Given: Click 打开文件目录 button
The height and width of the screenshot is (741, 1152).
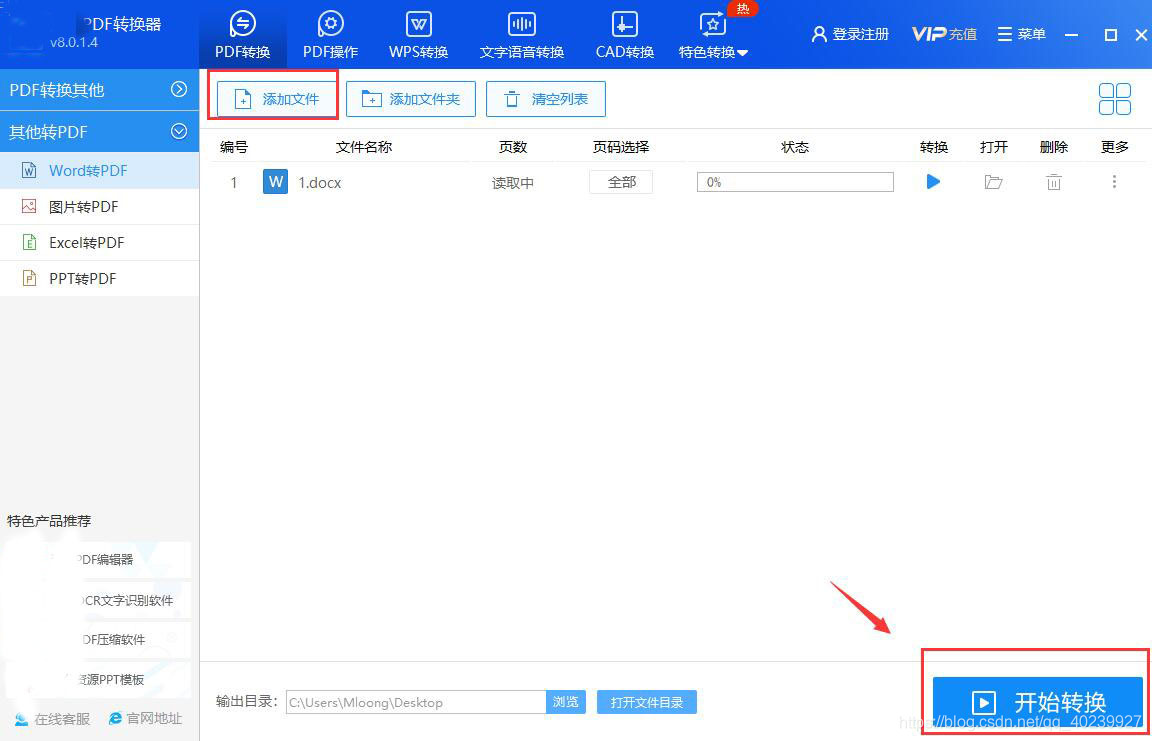Looking at the screenshot, I should tap(647, 702).
